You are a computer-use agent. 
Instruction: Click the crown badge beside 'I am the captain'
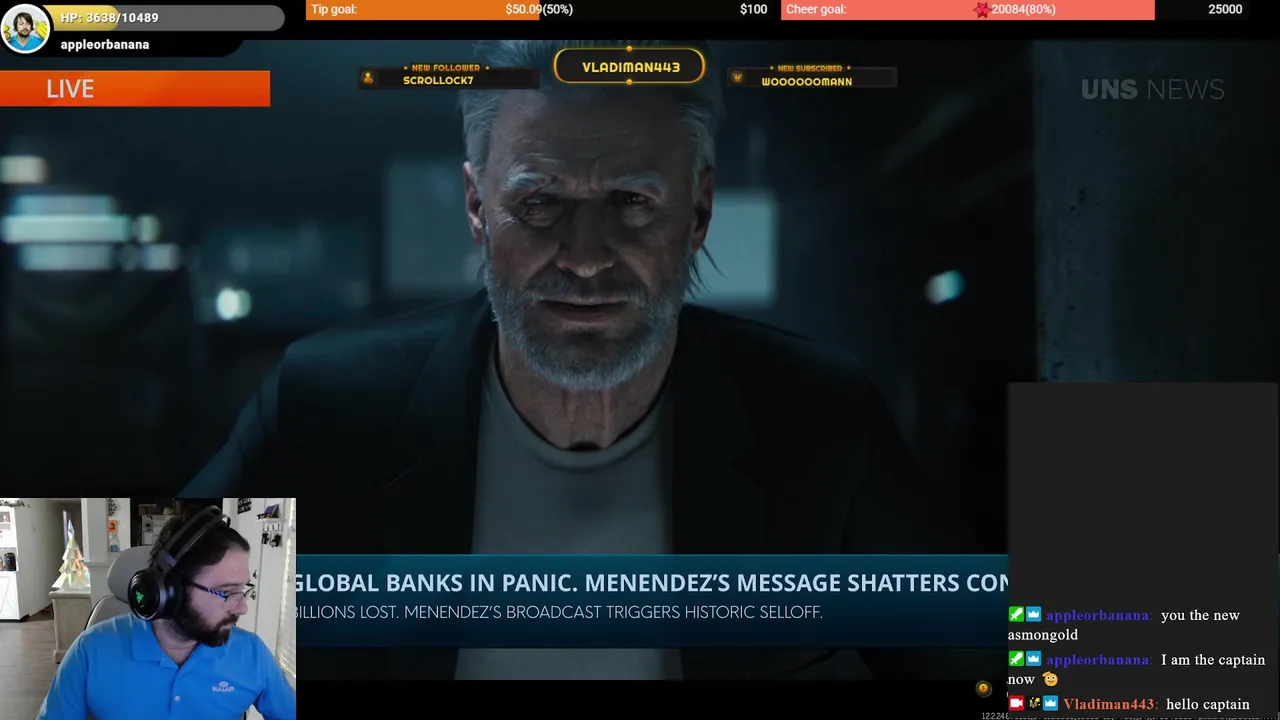1033,659
